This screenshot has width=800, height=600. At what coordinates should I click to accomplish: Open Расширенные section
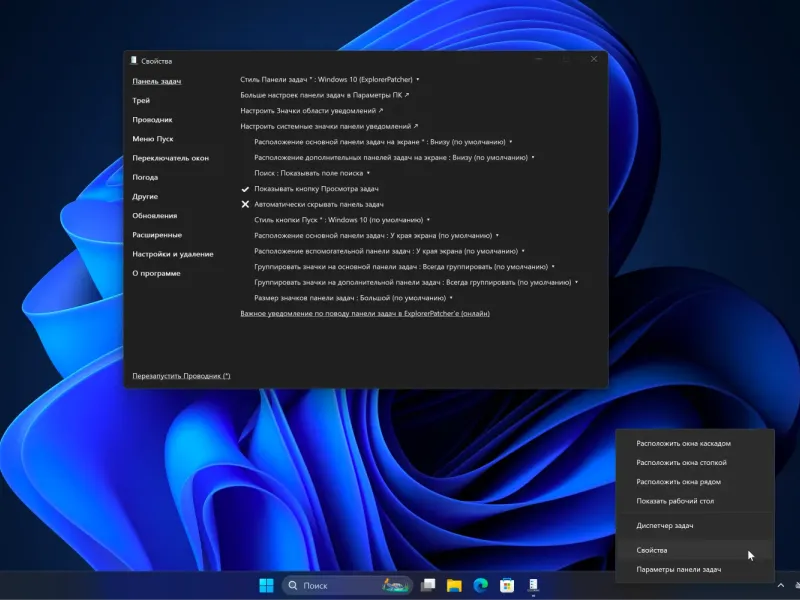tap(157, 235)
